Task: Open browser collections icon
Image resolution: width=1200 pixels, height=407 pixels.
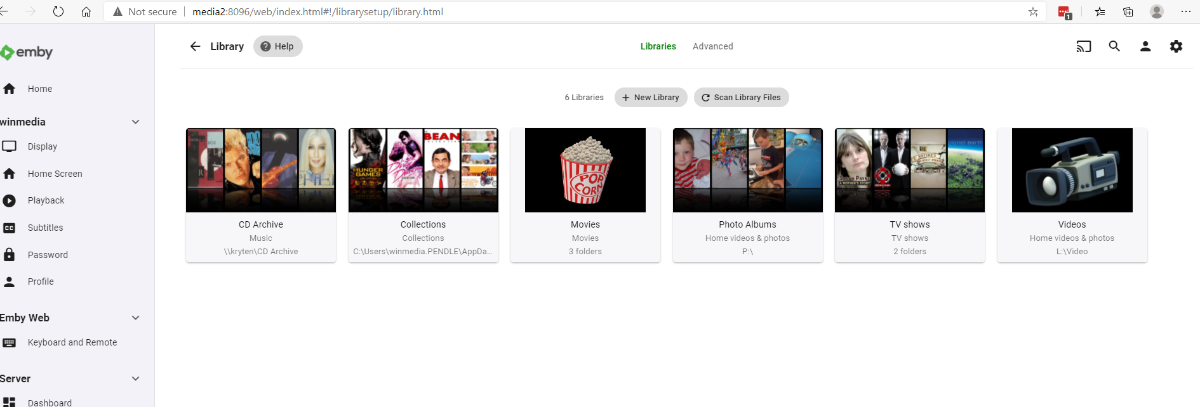Action: coord(1128,12)
